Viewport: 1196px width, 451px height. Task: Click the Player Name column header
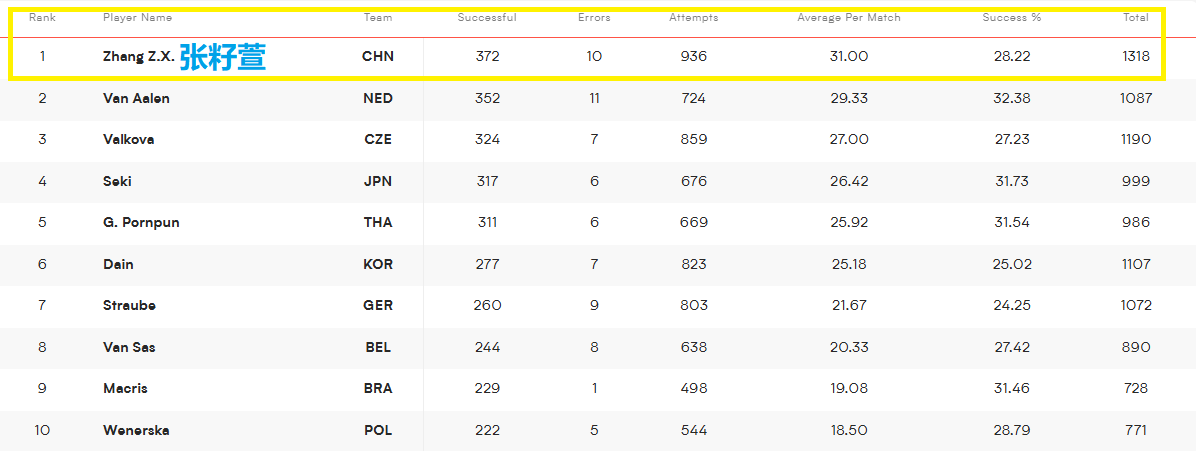[137, 18]
